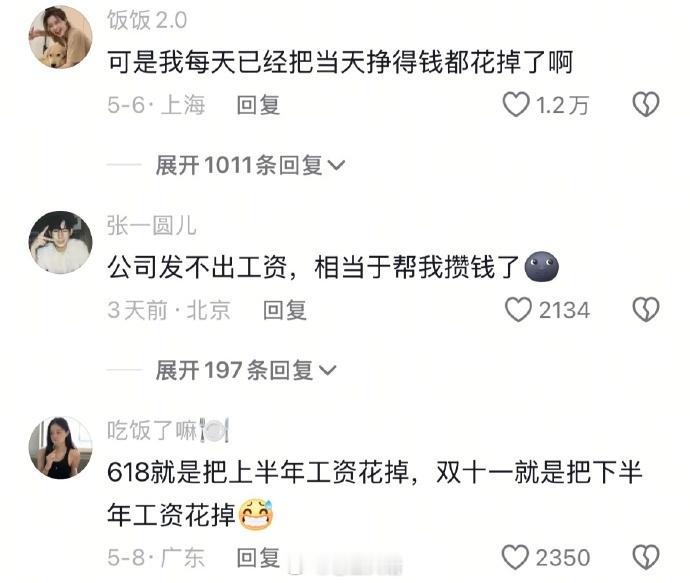Expand 197 replies under second comment

point(246,370)
